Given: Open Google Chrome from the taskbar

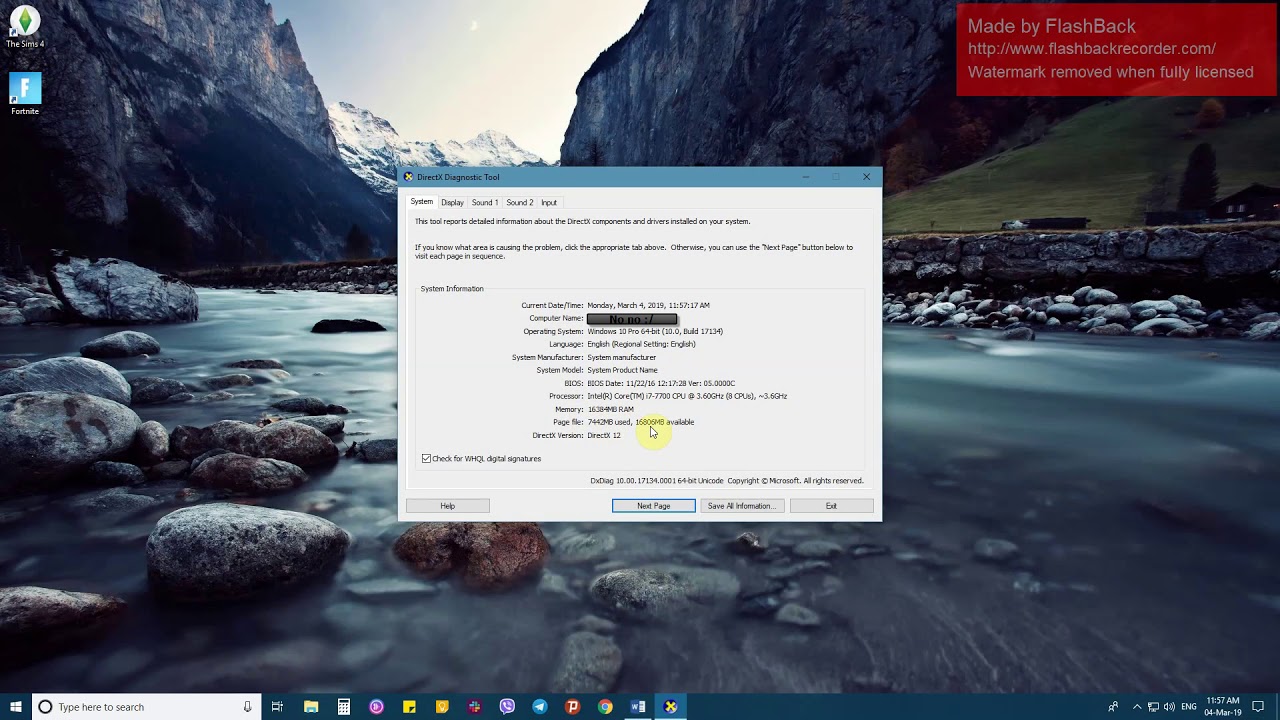Looking at the screenshot, I should pos(605,707).
